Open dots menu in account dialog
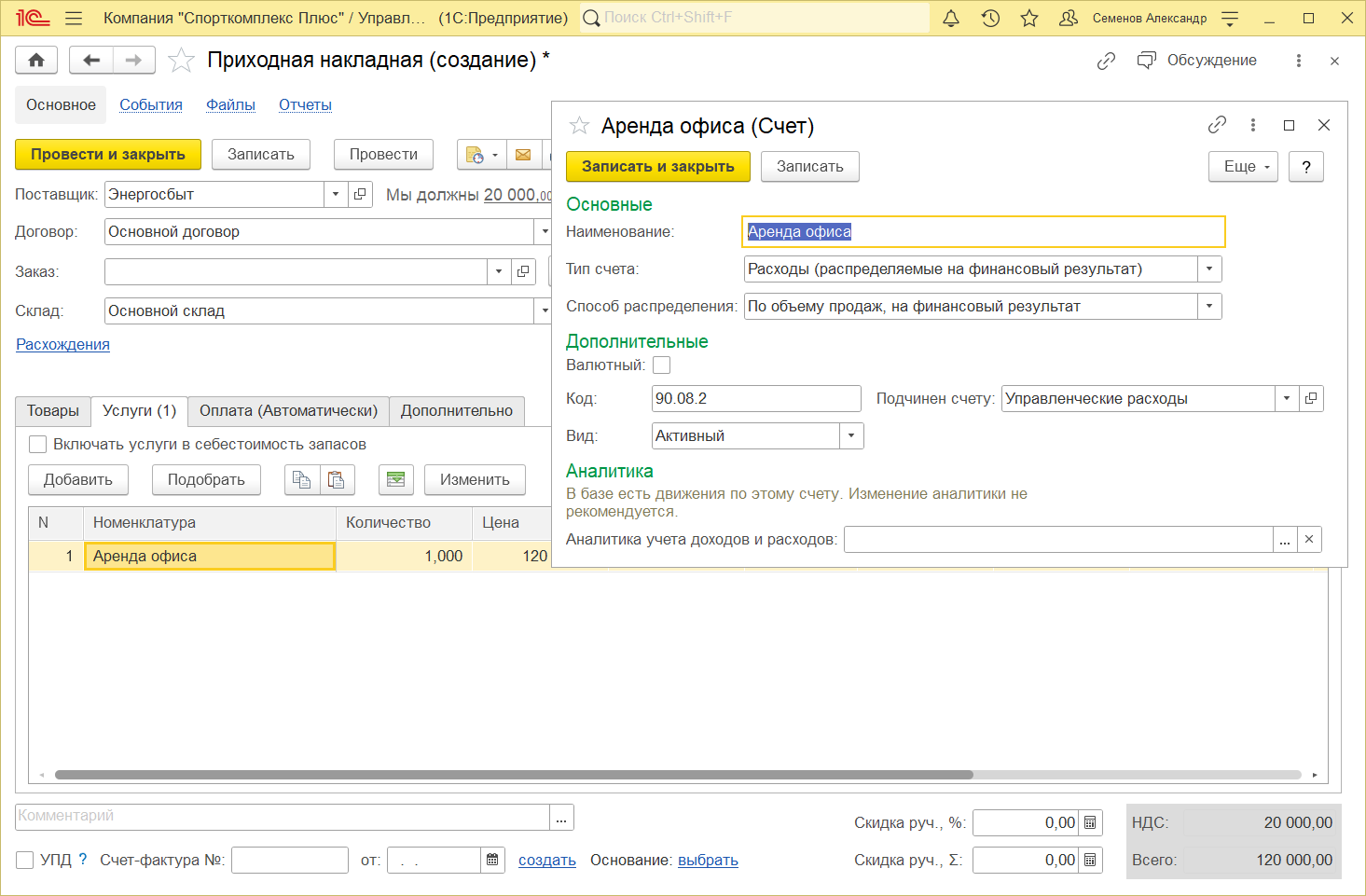The height and width of the screenshot is (896, 1366). (x=1253, y=125)
